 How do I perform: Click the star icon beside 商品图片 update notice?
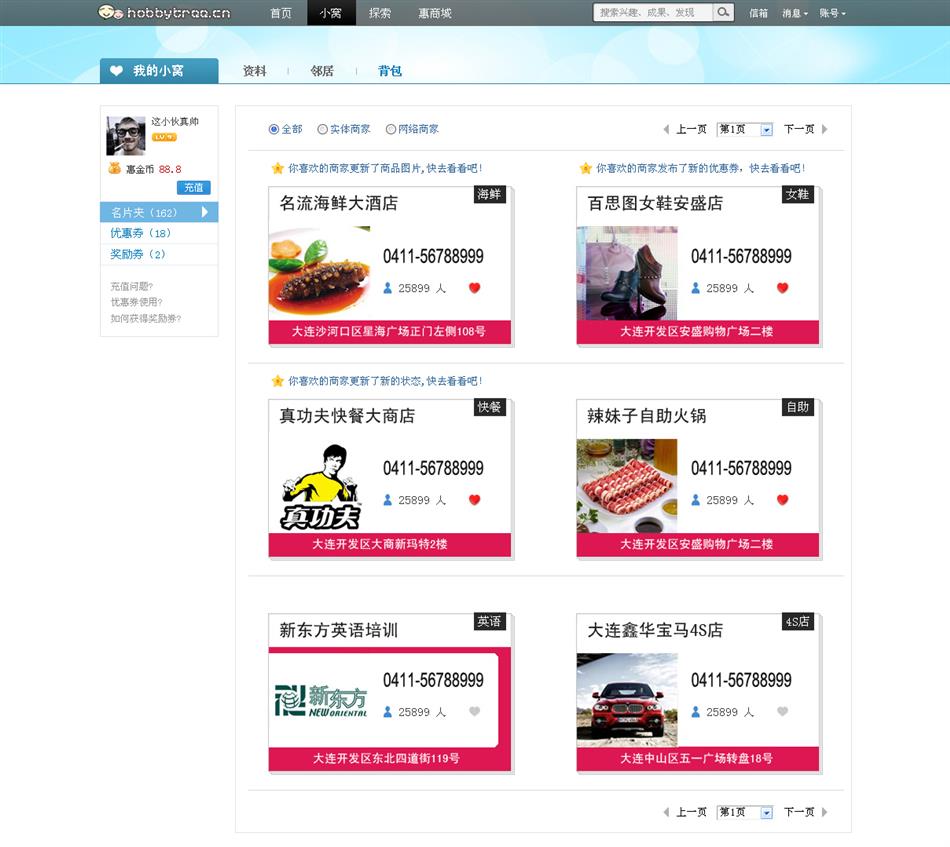(x=277, y=168)
